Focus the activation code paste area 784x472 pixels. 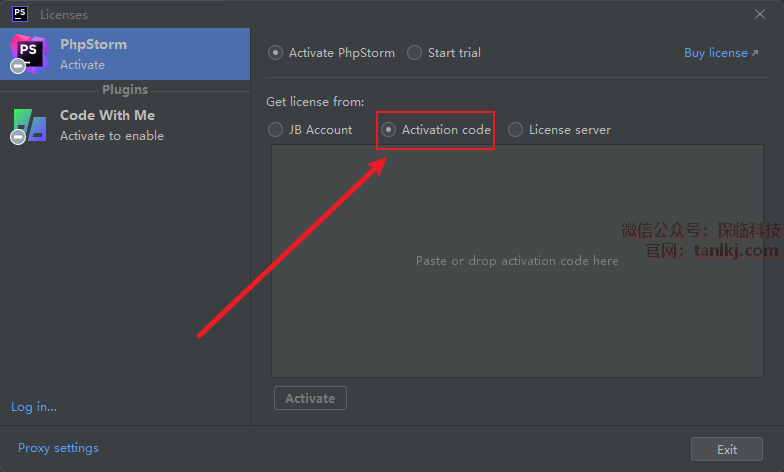pos(517,261)
